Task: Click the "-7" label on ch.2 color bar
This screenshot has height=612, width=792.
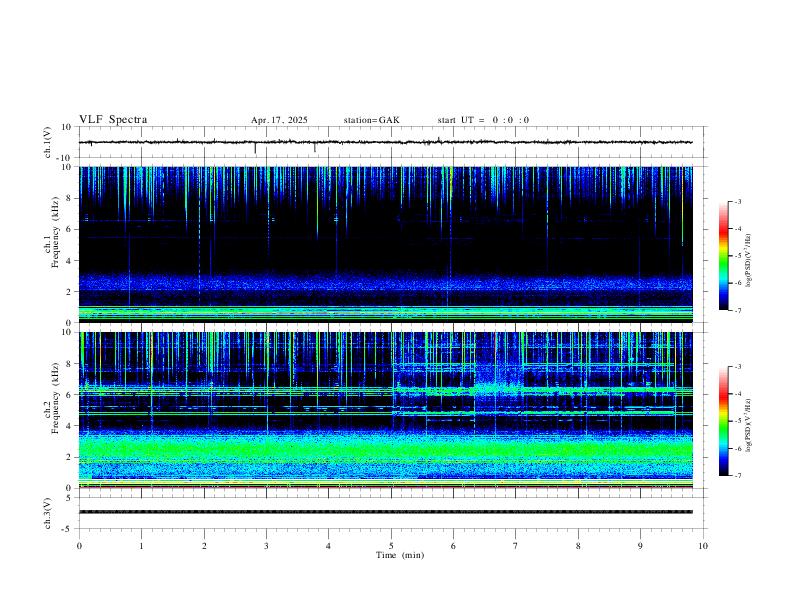Action: coord(737,476)
